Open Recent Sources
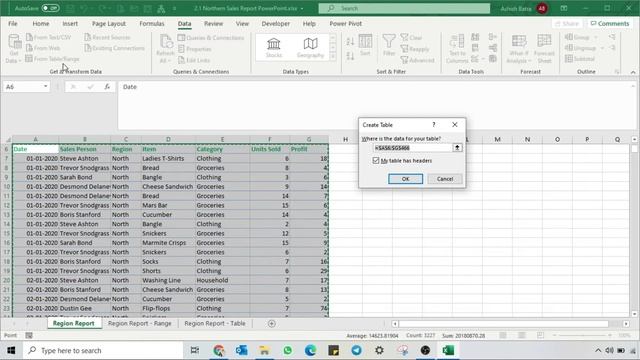This screenshot has height=360, width=640. click(x=107, y=37)
